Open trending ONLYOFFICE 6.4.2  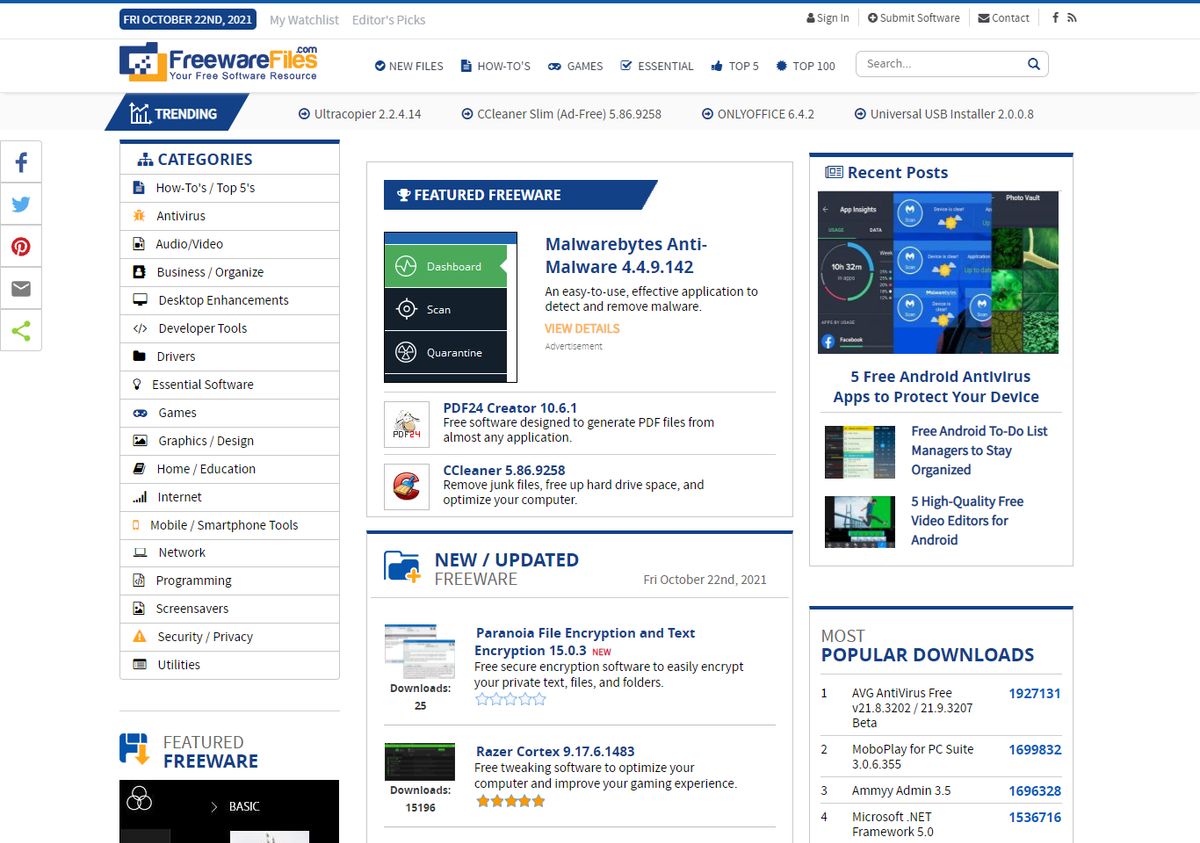(x=758, y=114)
